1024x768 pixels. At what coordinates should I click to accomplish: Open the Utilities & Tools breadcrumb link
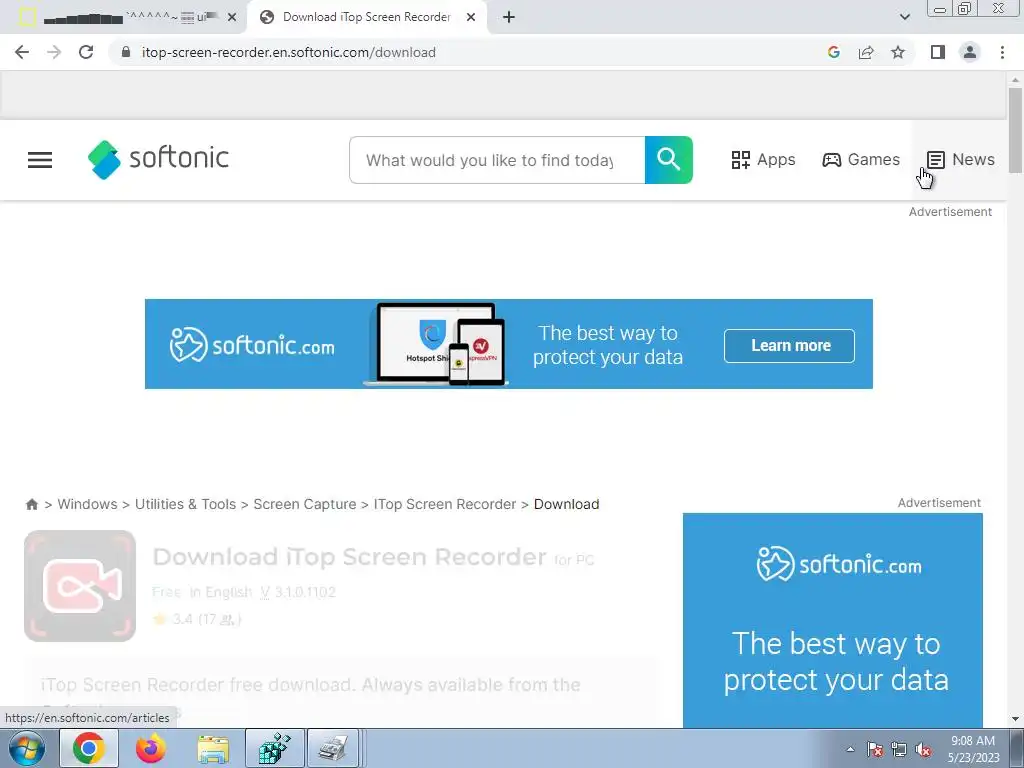coord(185,504)
